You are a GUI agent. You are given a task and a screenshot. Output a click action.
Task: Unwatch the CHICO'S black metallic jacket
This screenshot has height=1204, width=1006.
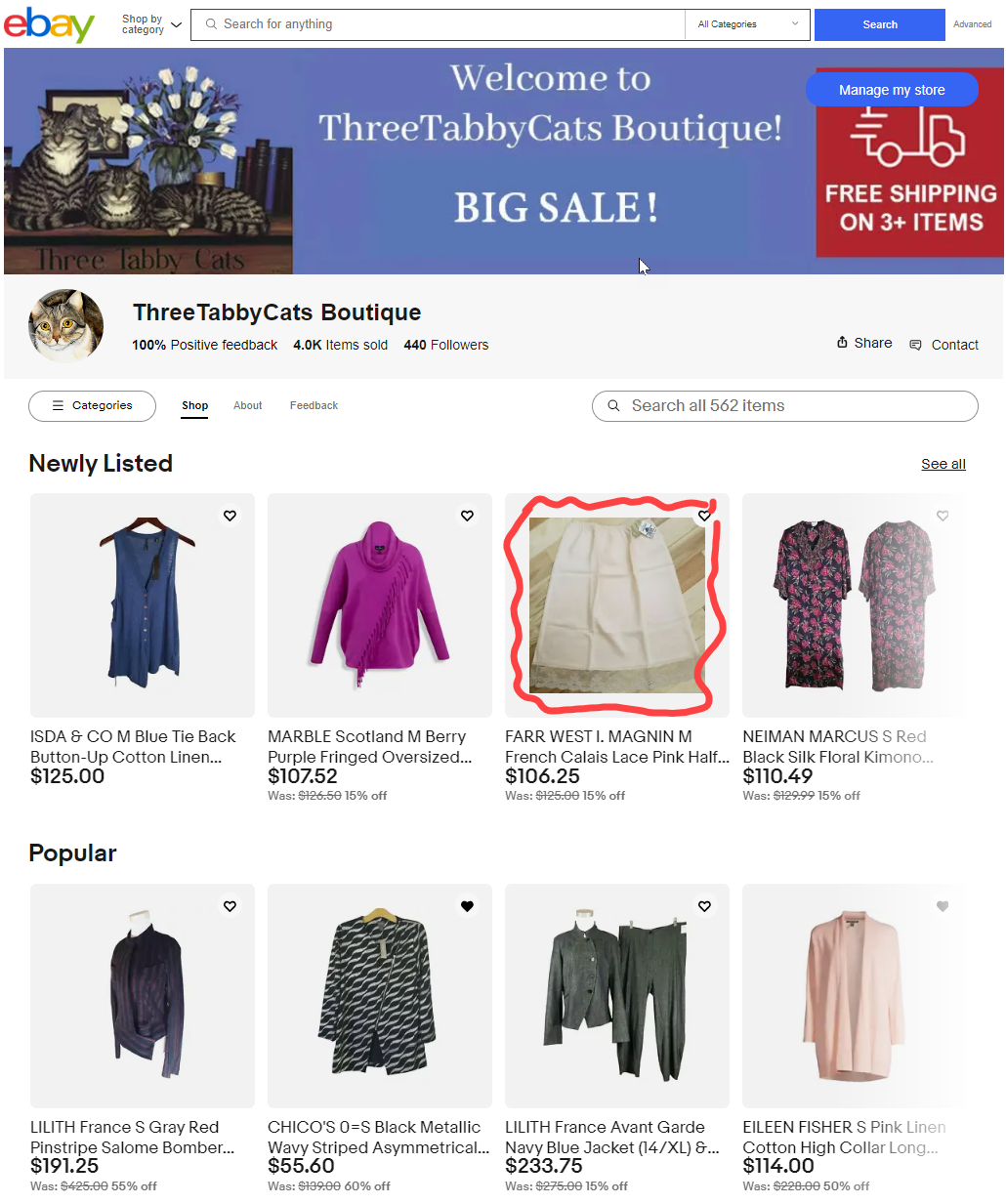(x=467, y=906)
